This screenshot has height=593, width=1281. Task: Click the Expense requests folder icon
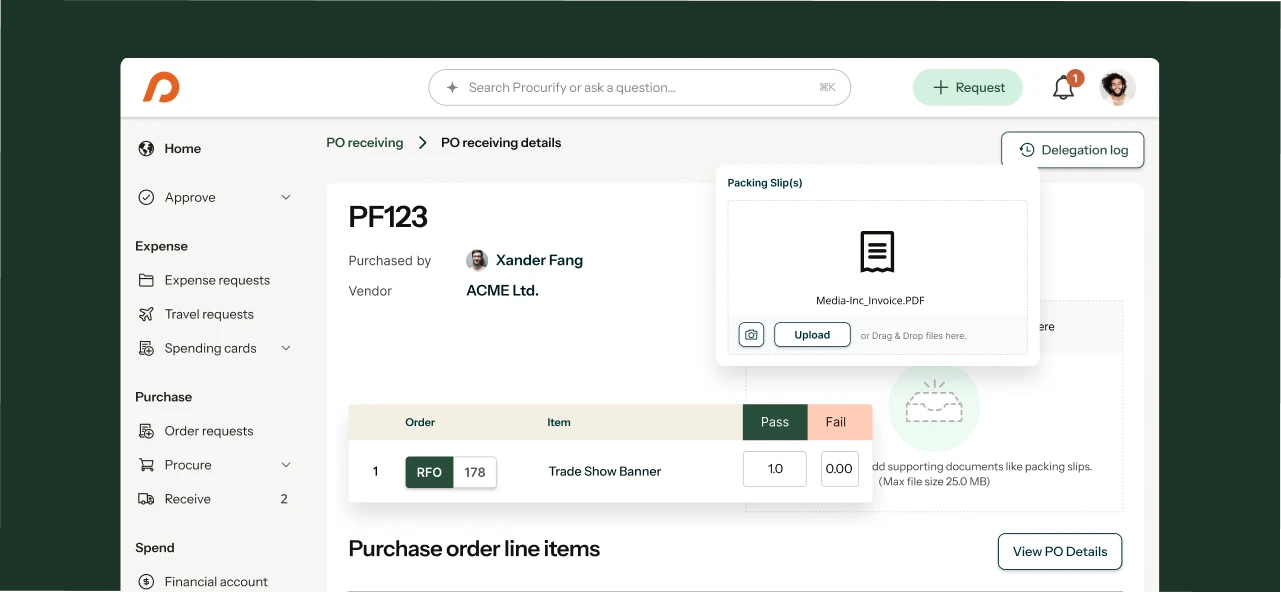point(146,280)
